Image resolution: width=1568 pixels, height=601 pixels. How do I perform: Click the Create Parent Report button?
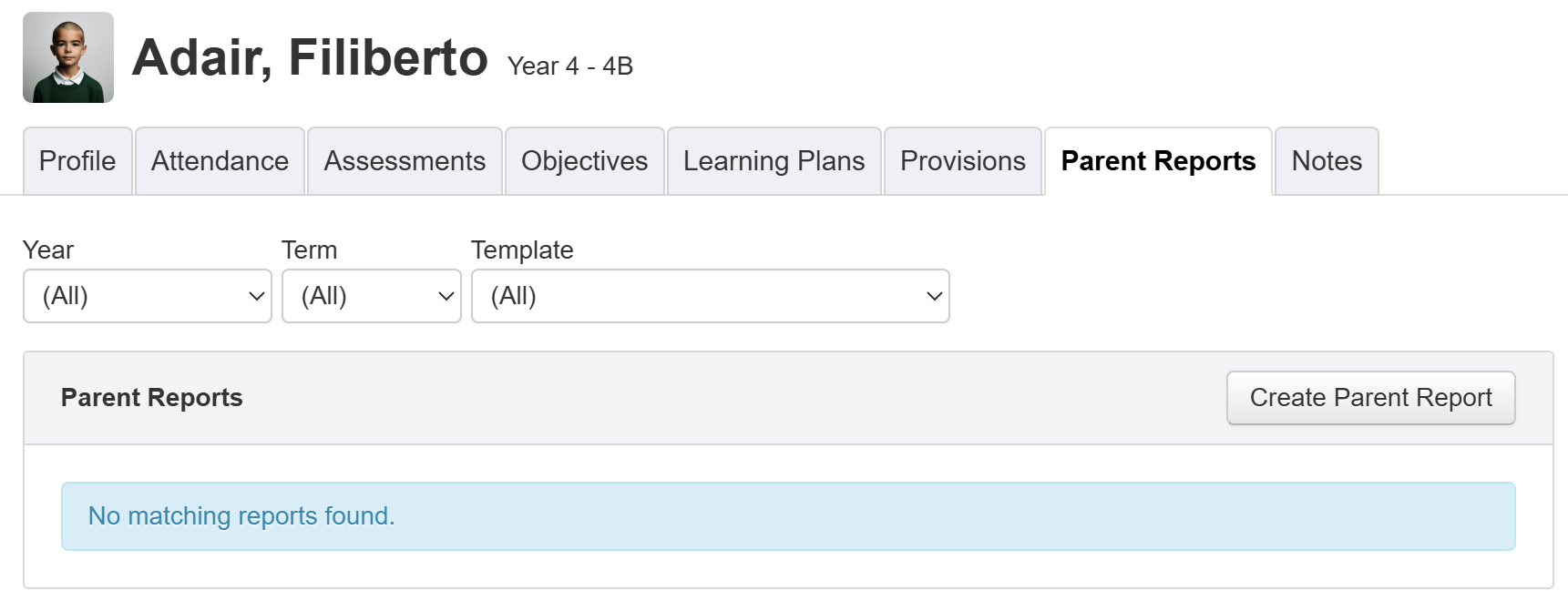(x=1370, y=398)
